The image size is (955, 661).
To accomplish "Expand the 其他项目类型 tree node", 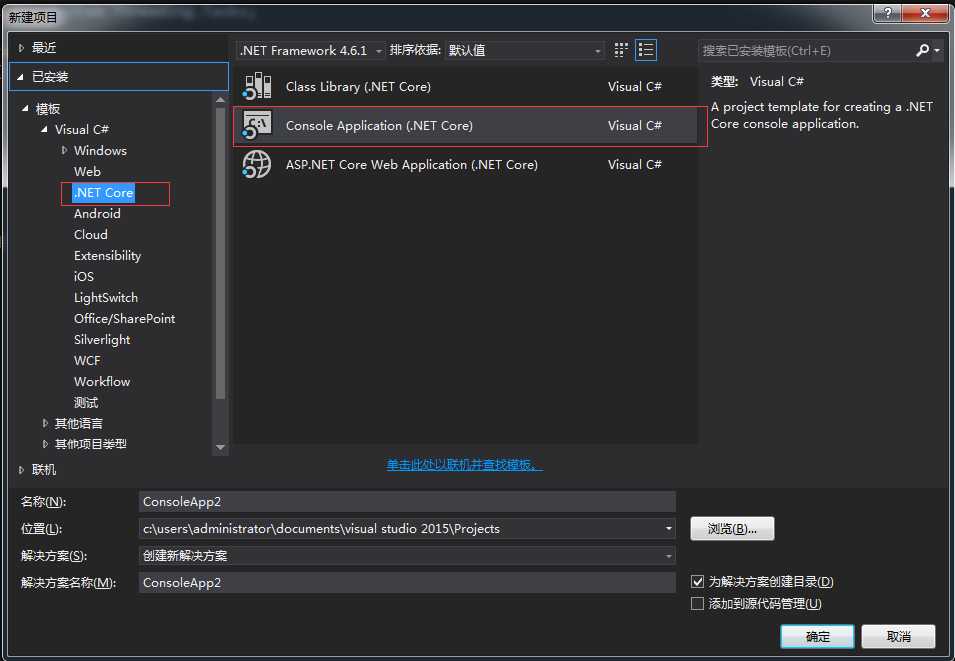I will pyautogui.click(x=44, y=444).
